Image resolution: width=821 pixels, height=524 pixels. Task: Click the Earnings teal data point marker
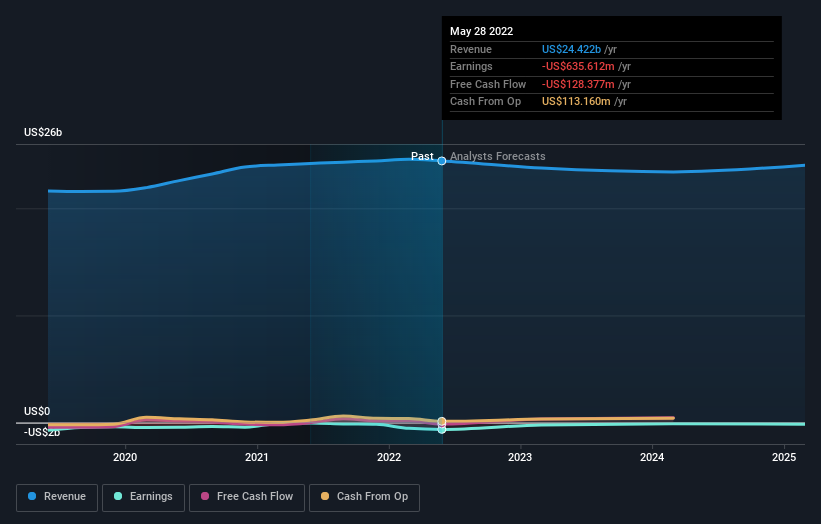(442, 430)
